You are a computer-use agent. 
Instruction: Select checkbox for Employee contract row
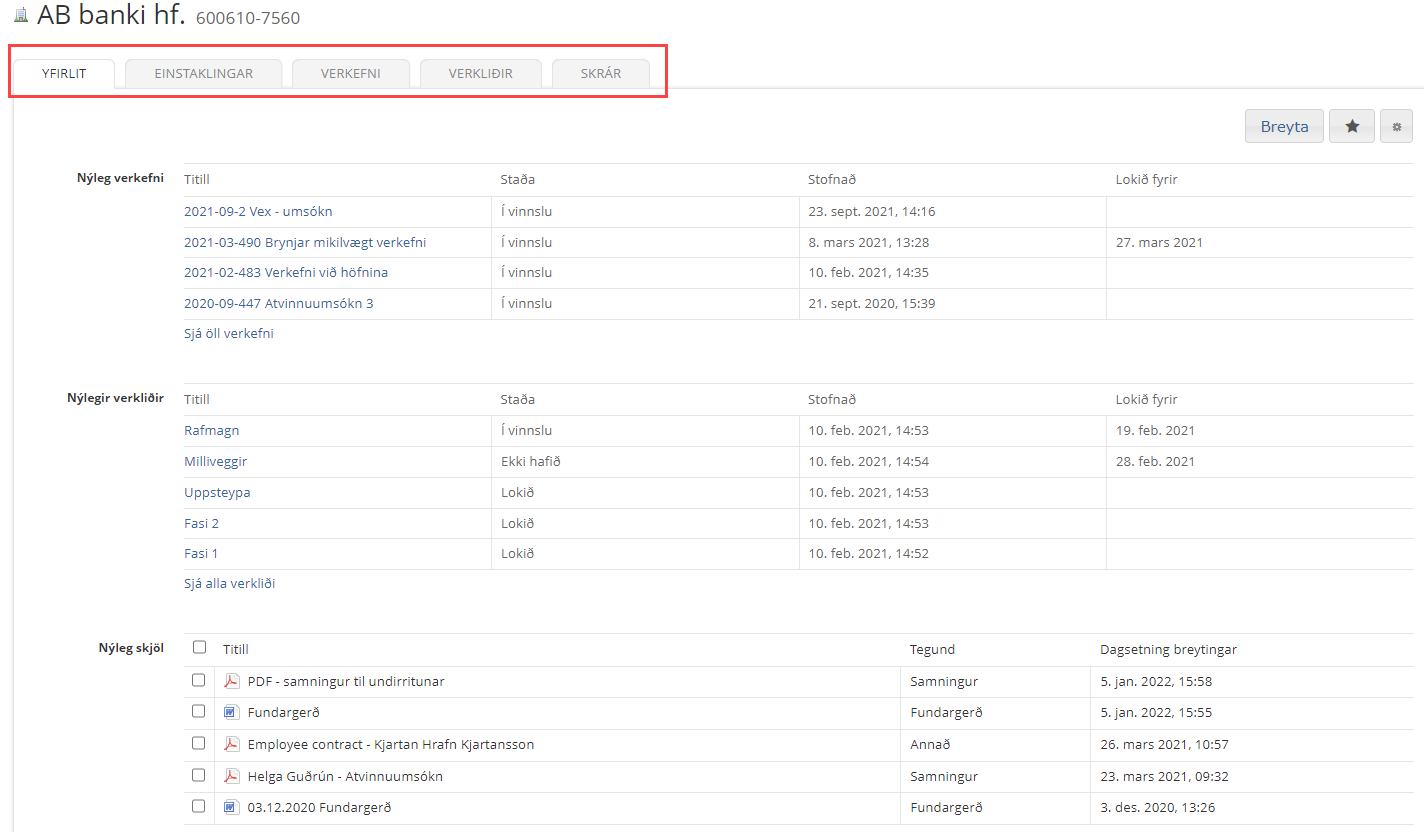tap(199, 744)
